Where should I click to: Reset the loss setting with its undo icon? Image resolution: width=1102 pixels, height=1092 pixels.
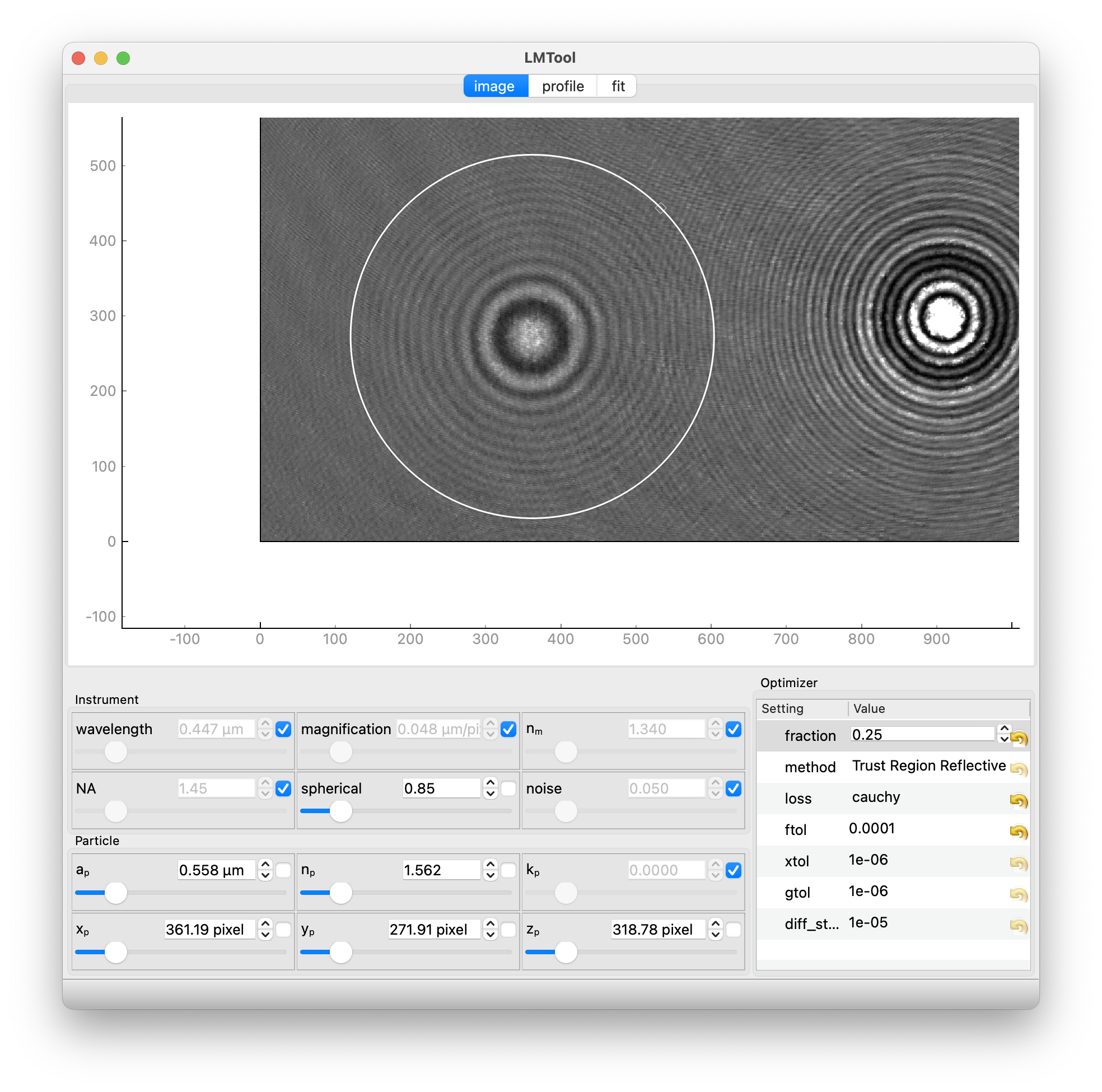(1018, 800)
